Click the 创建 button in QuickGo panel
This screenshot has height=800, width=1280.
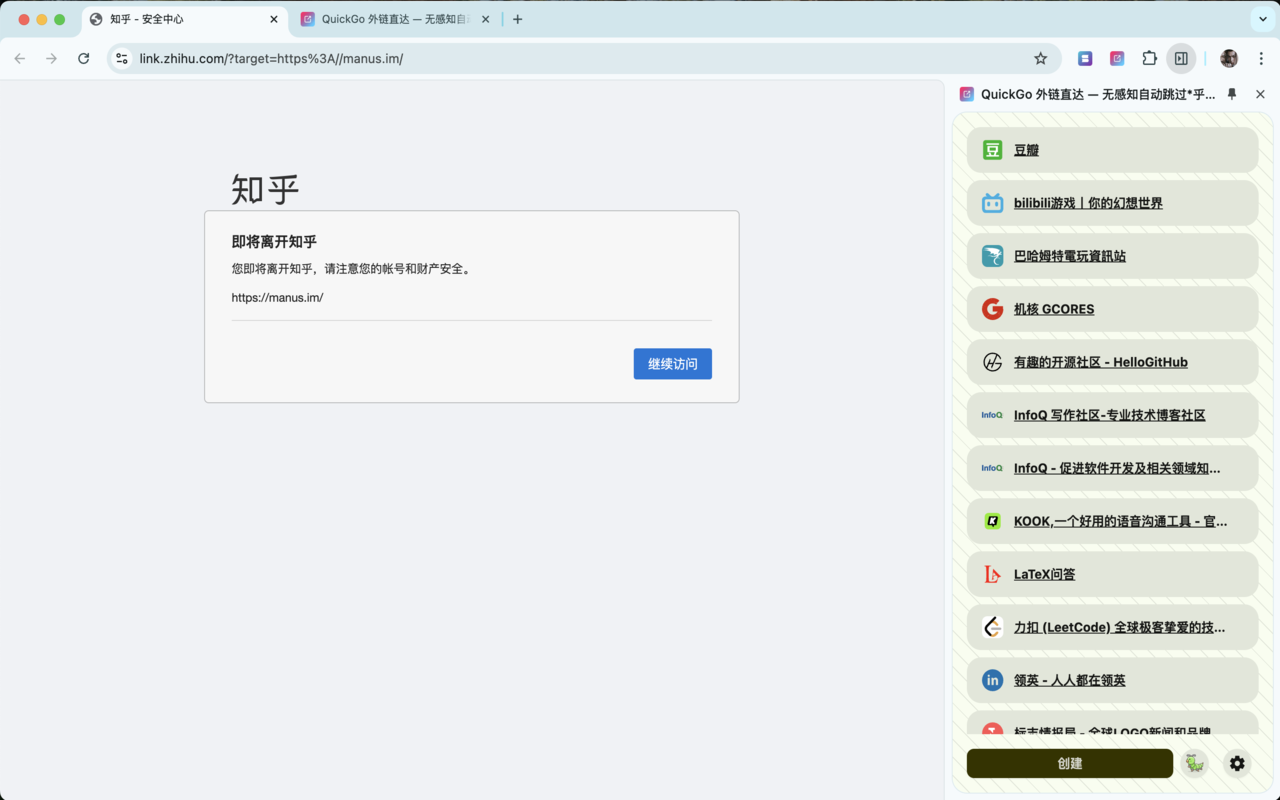pos(1069,763)
